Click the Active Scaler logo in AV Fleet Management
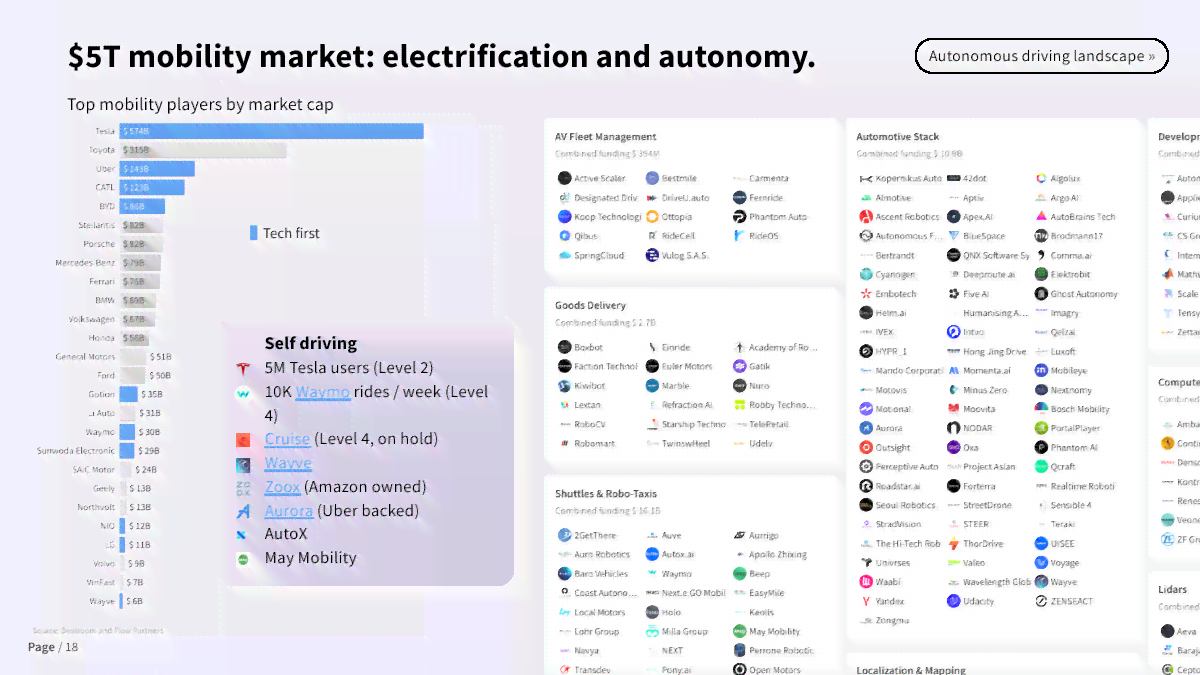 pos(564,179)
